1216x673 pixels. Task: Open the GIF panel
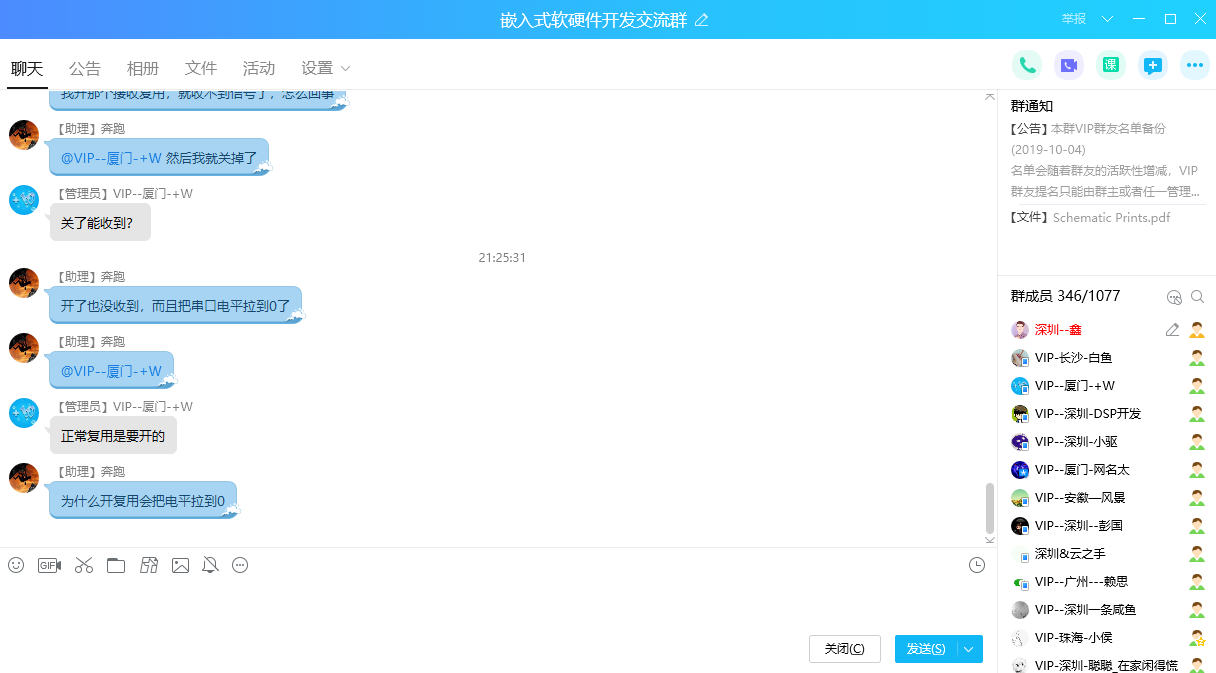click(x=49, y=565)
